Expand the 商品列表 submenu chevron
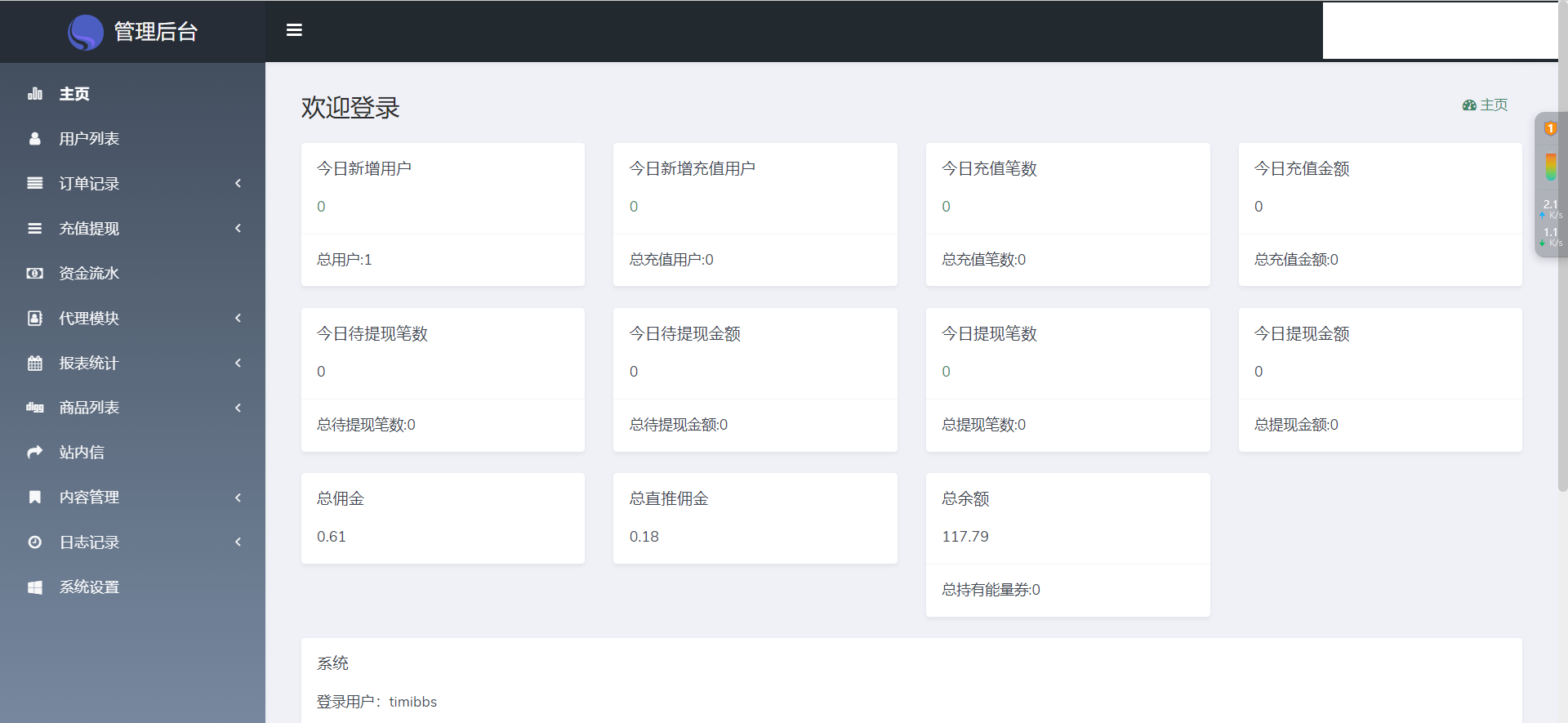This screenshot has height=723, width=1568. pos(238,408)
